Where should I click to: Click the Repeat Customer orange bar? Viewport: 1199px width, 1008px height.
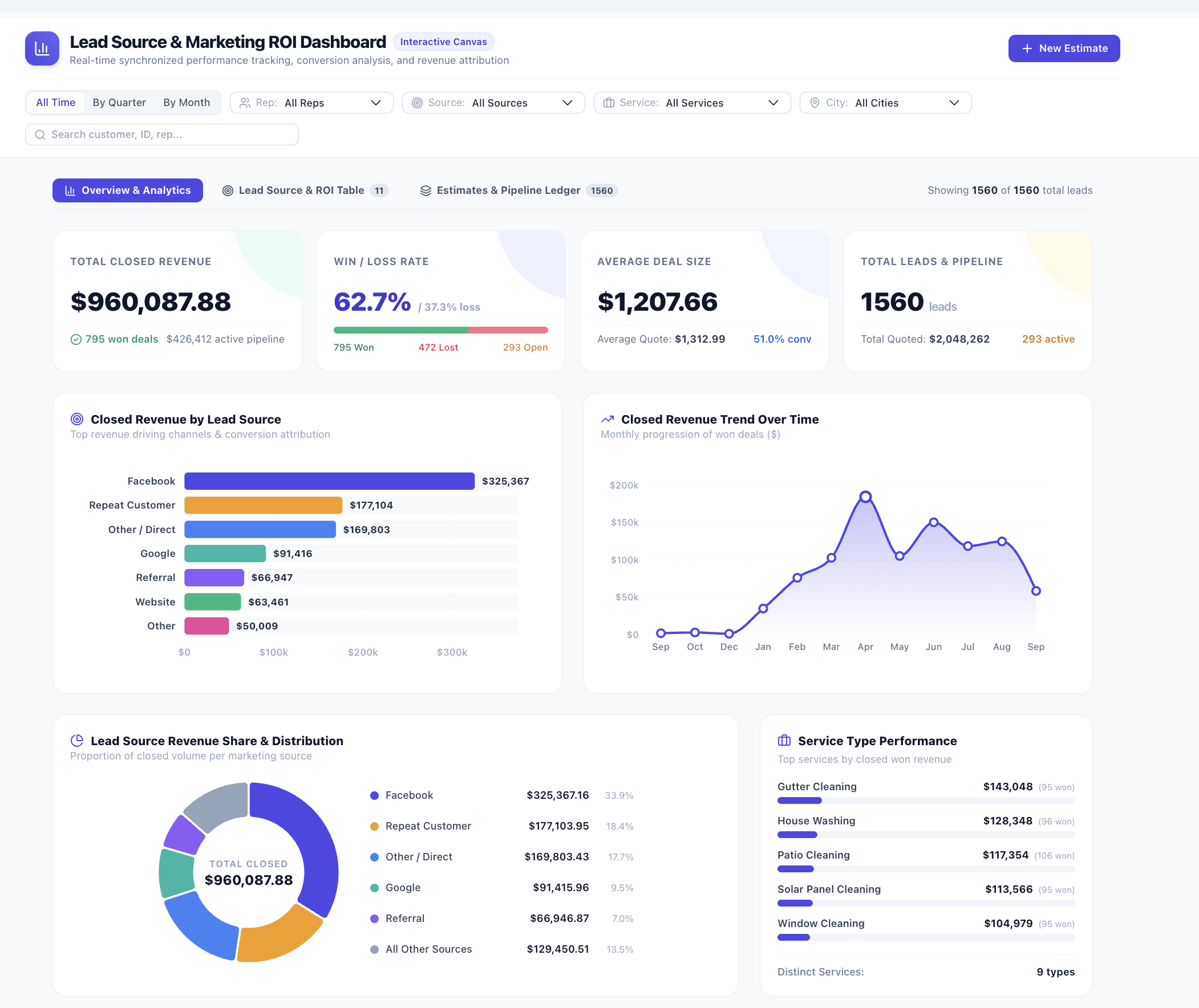[x=263, y=505]
